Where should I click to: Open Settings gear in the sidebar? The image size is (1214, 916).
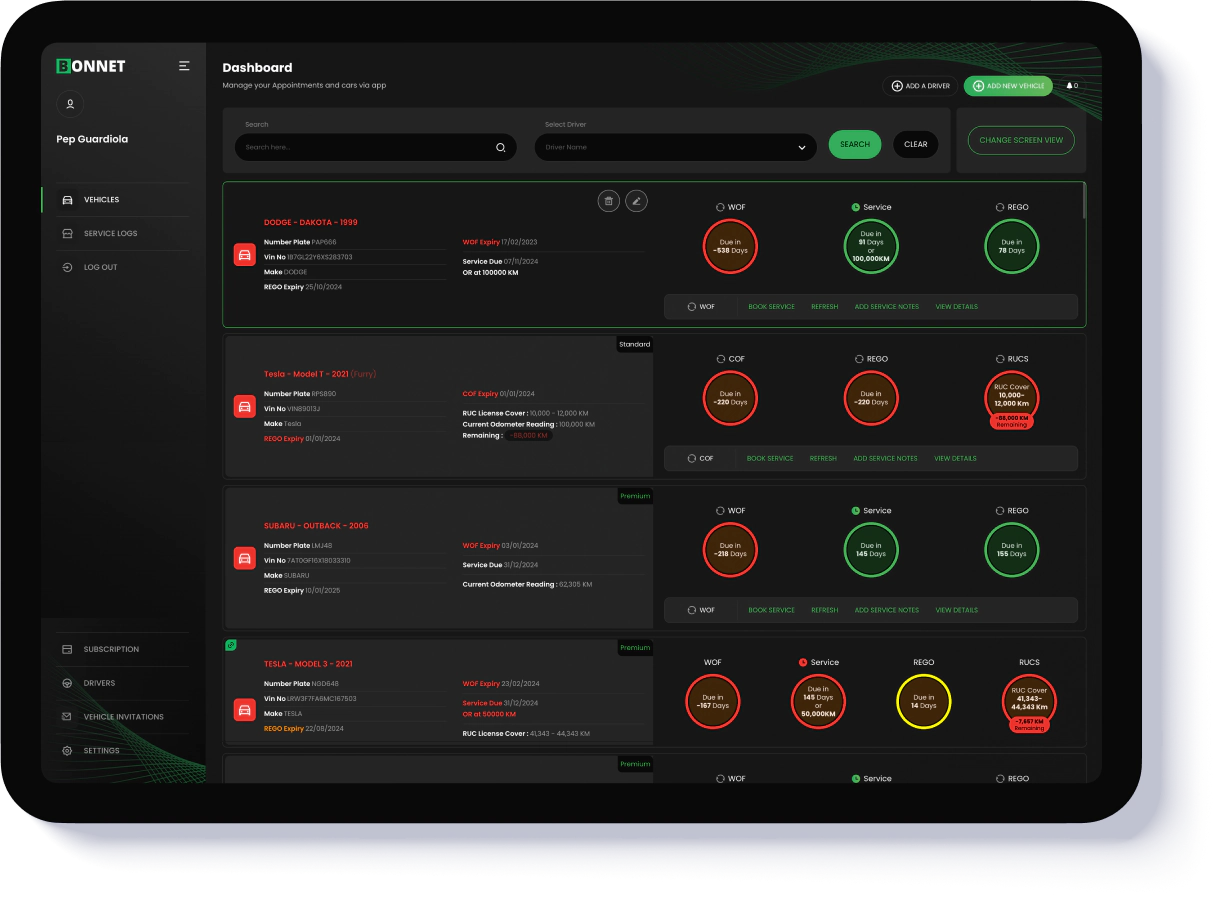pyautogui.click(x=66, y=750)
